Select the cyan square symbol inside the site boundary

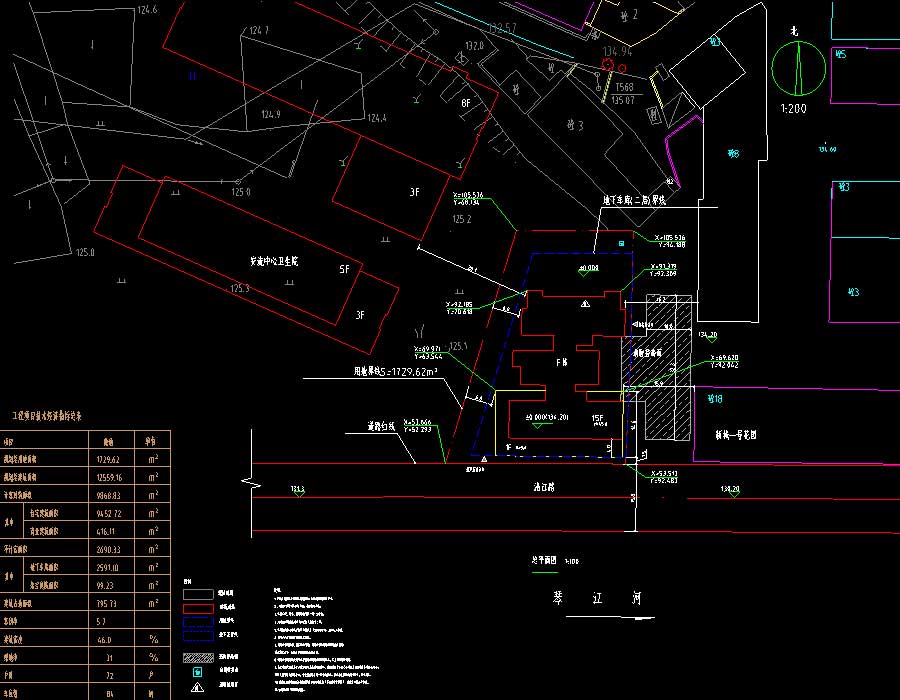pos(621,244)
